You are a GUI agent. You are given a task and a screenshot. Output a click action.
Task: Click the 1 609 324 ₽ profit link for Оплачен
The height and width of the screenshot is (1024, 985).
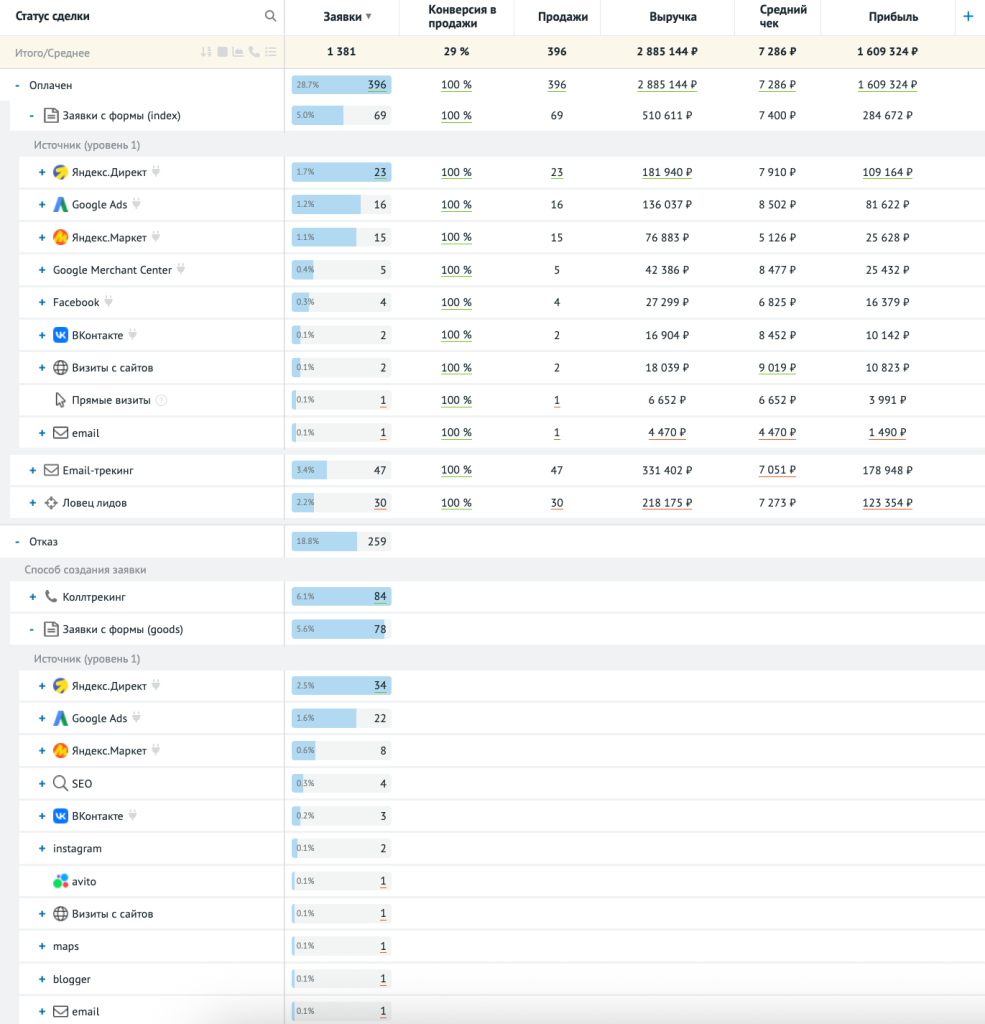click(x=887, y=85)
